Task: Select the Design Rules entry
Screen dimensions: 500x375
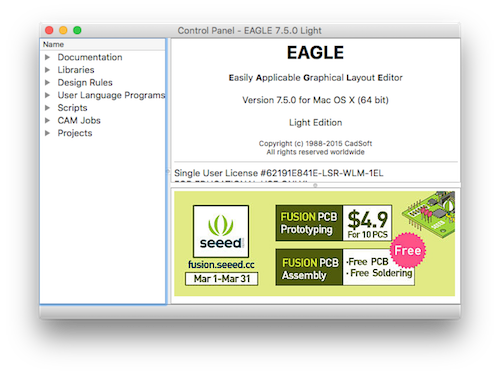Action: [x=85, y=83]
